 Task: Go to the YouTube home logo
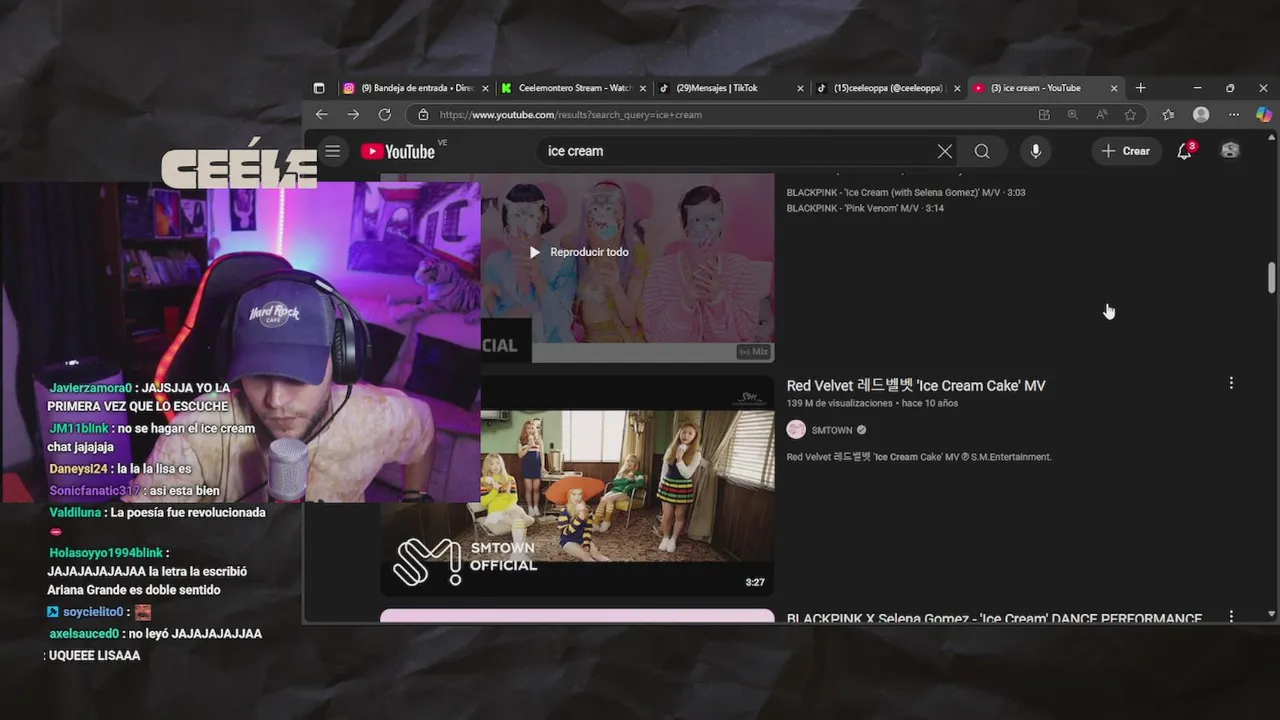click(398, 151)
